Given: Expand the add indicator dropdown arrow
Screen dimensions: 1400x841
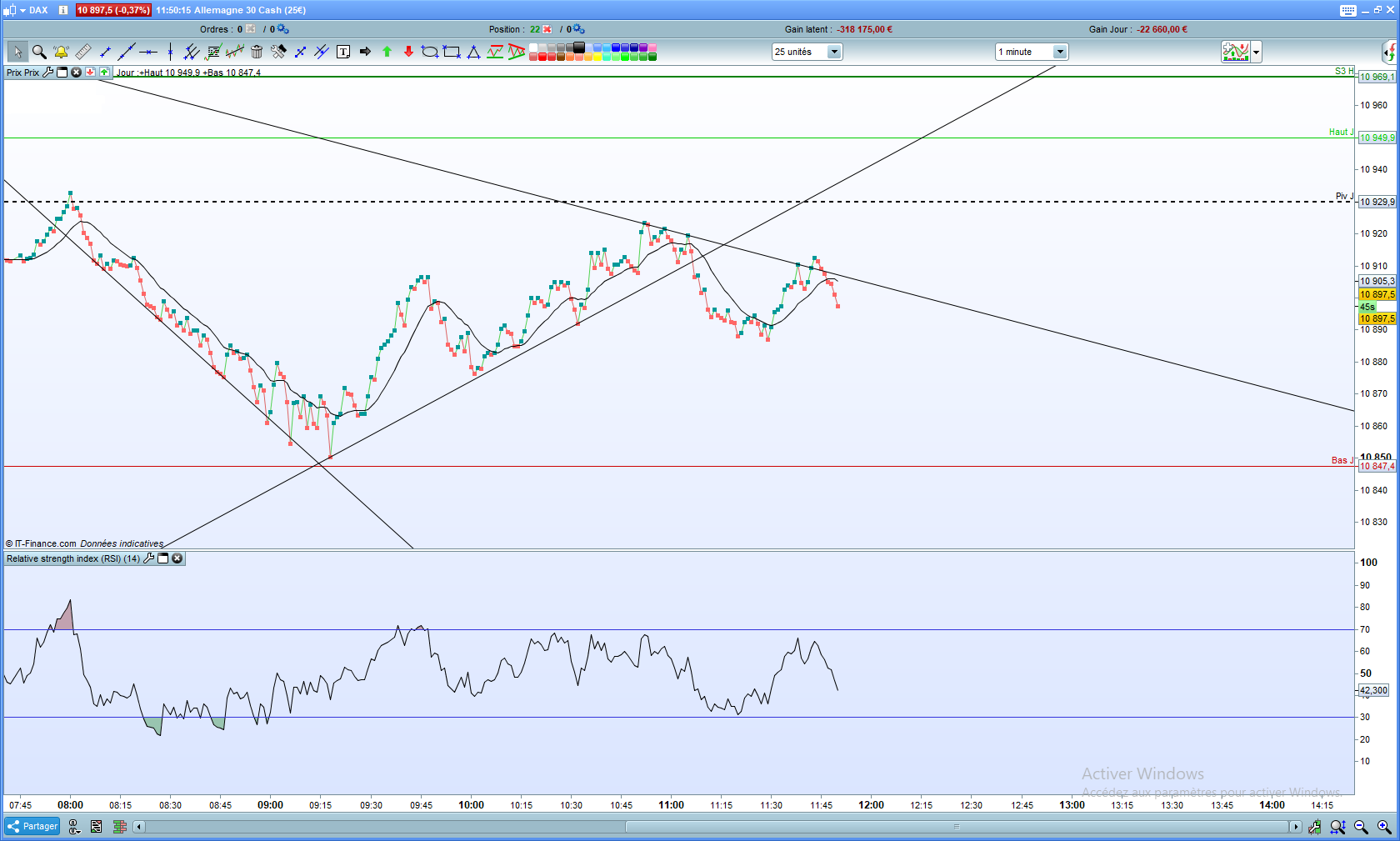Looking at the screenshot, I should (x=1257, y=52).
